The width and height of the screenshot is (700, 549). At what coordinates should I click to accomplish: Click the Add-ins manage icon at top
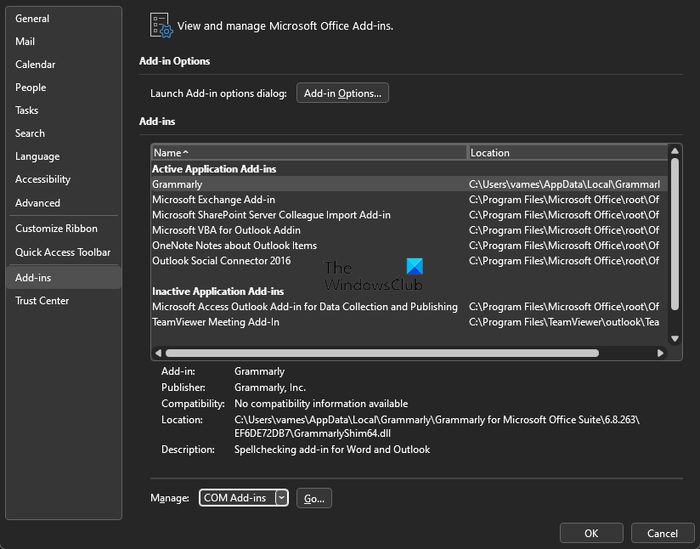pyautogui.click(x=161, y=25)
